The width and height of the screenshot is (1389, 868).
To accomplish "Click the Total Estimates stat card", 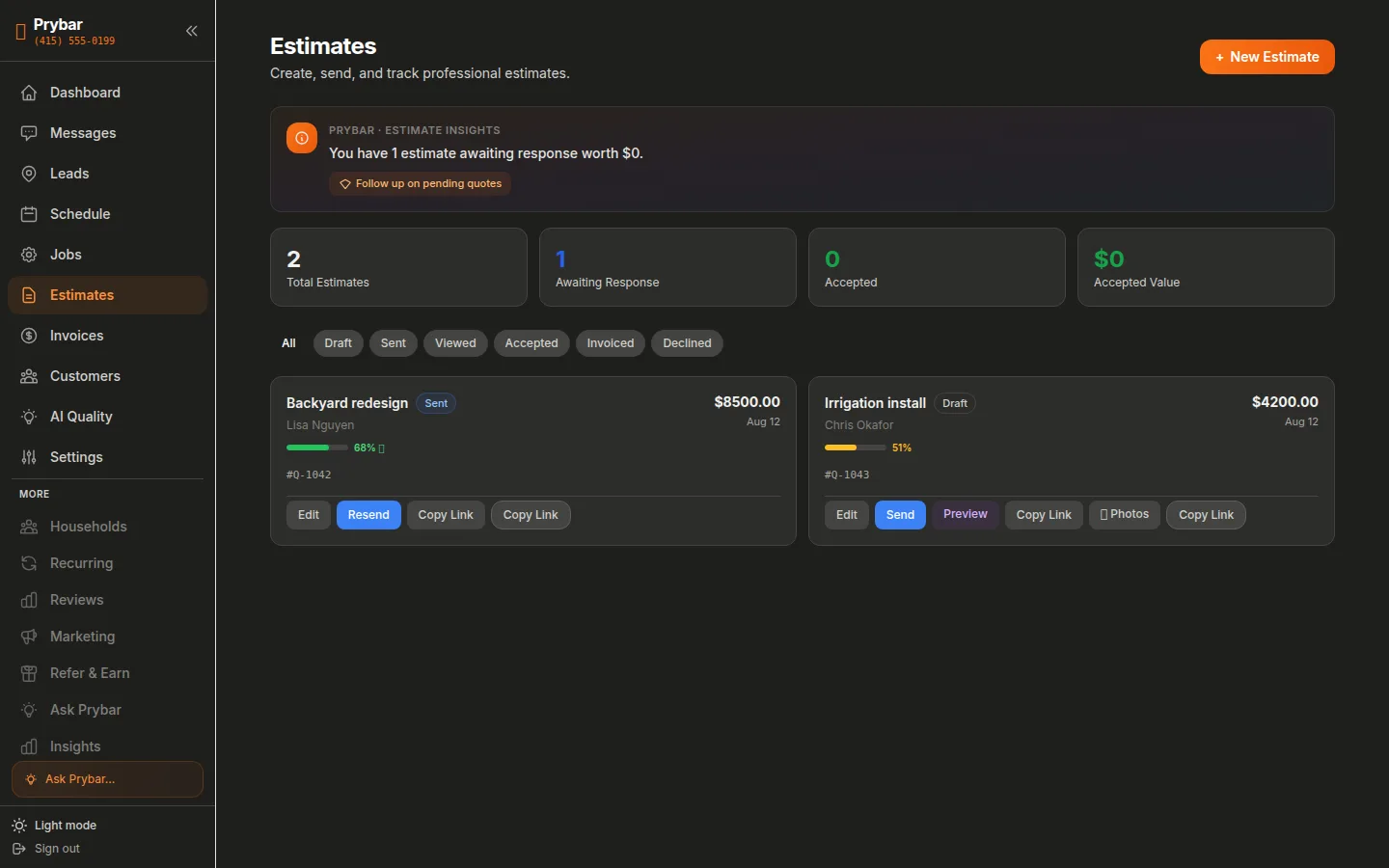I will click(398, 267).
